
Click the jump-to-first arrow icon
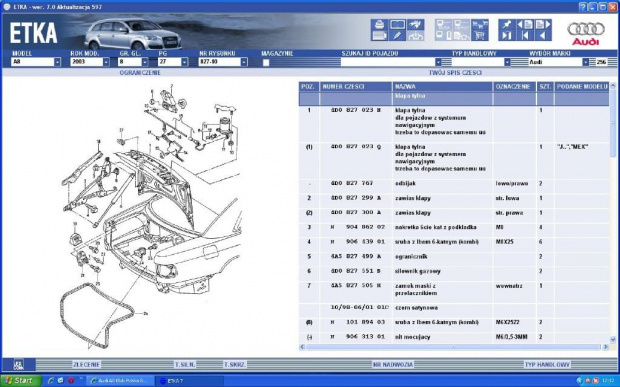click(525, 36)
